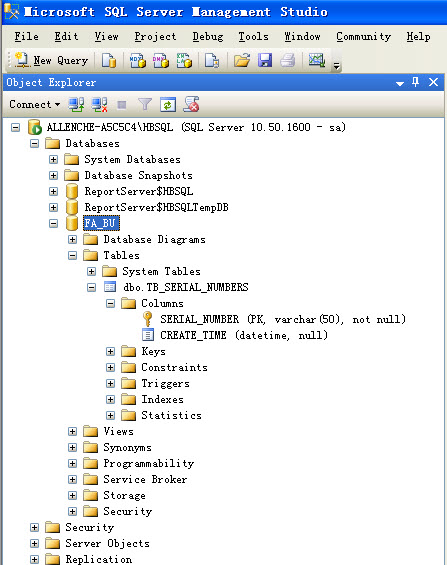The height and width of the screenshot is (565, 447).
Task: Click the Print icon in toolbar
Action: coord(287,60)
